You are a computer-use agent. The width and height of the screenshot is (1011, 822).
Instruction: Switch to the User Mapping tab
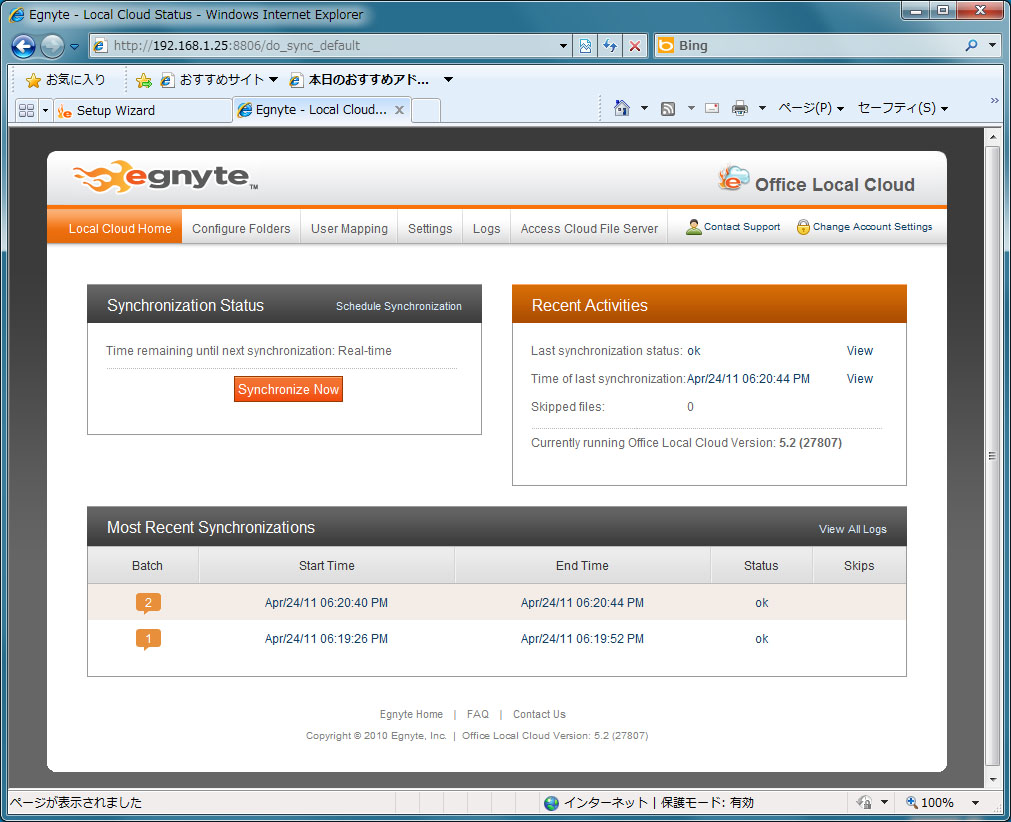[x=349, y=229]
